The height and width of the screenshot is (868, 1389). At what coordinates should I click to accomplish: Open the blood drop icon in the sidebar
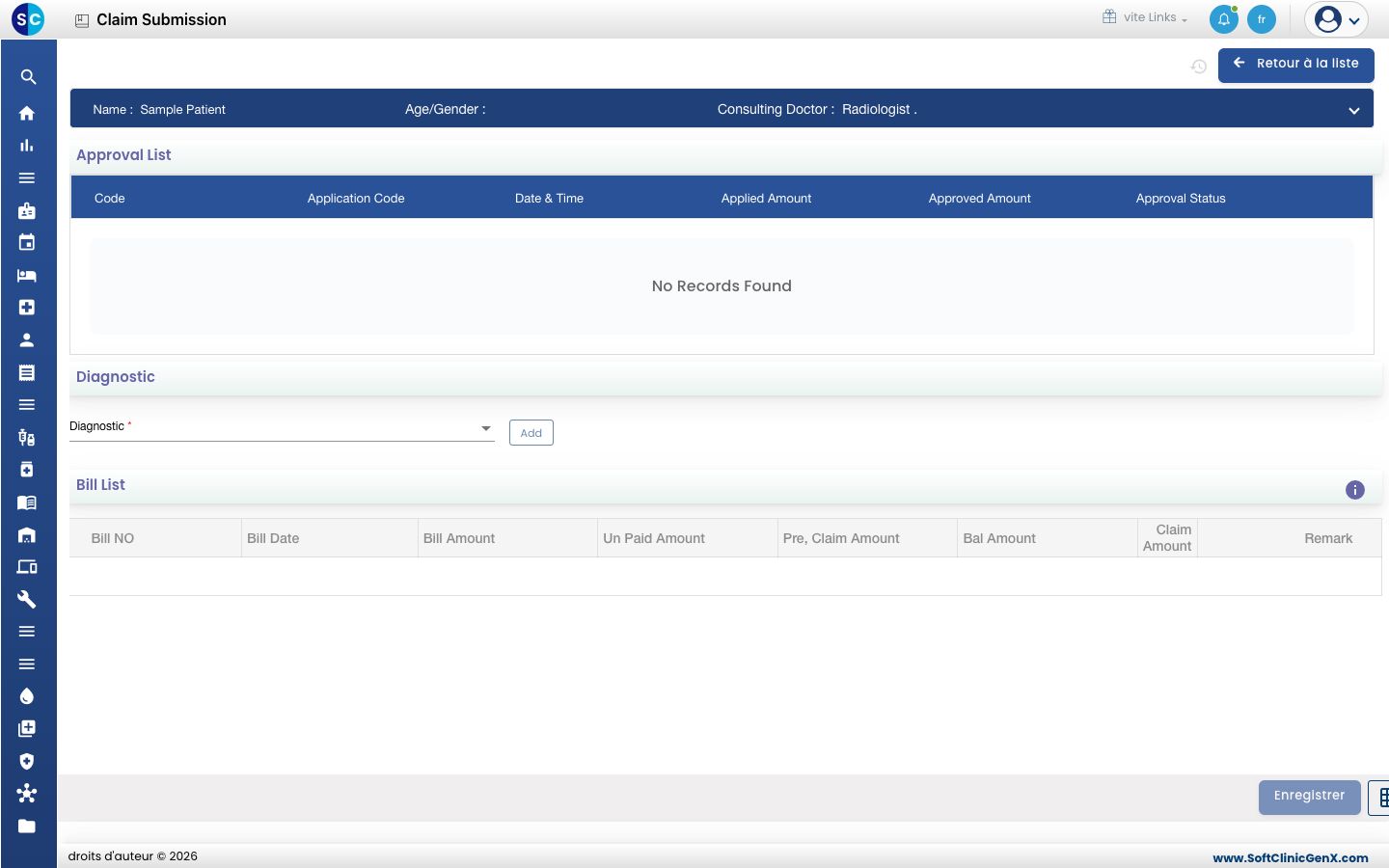27,696
